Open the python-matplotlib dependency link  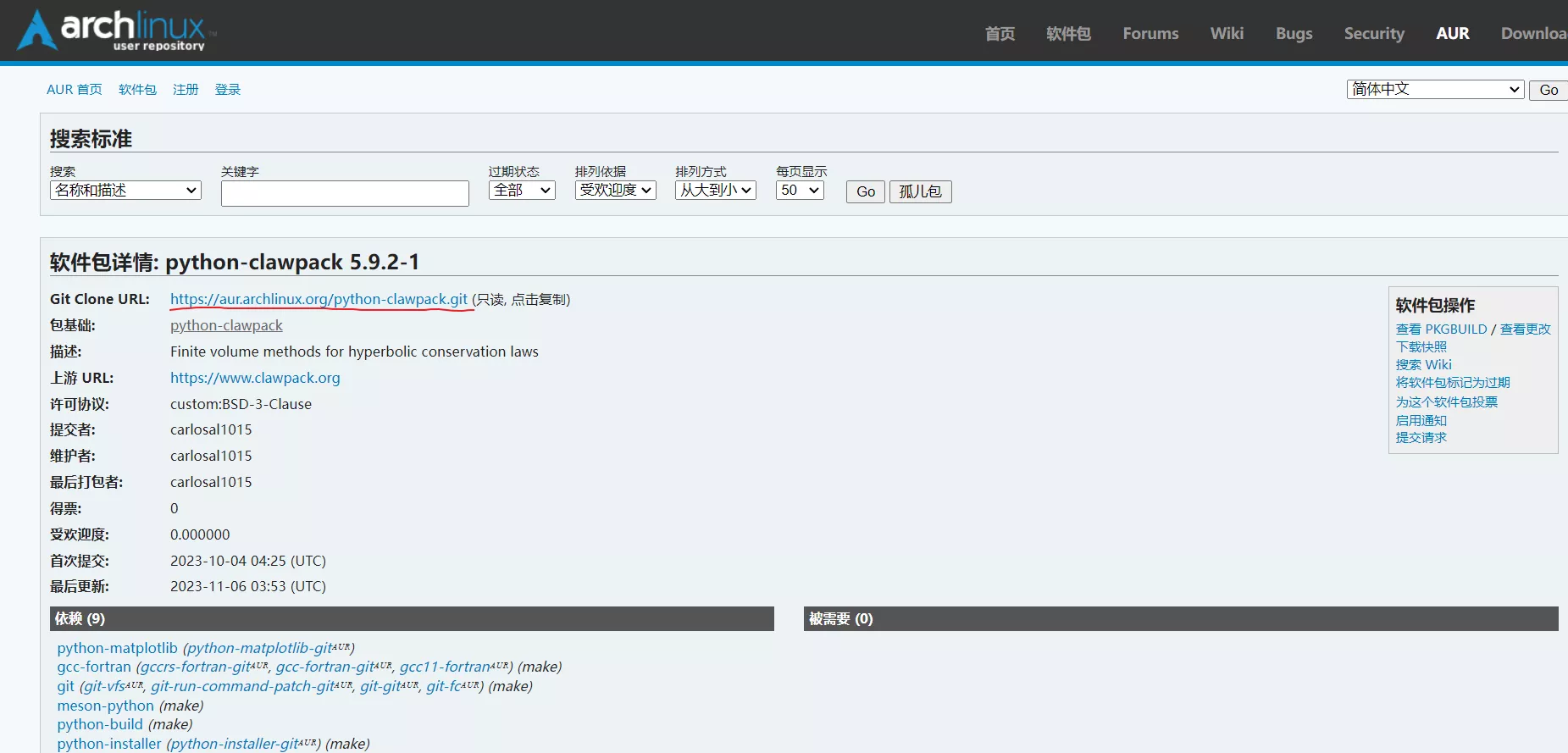click(x=117, y=648)
